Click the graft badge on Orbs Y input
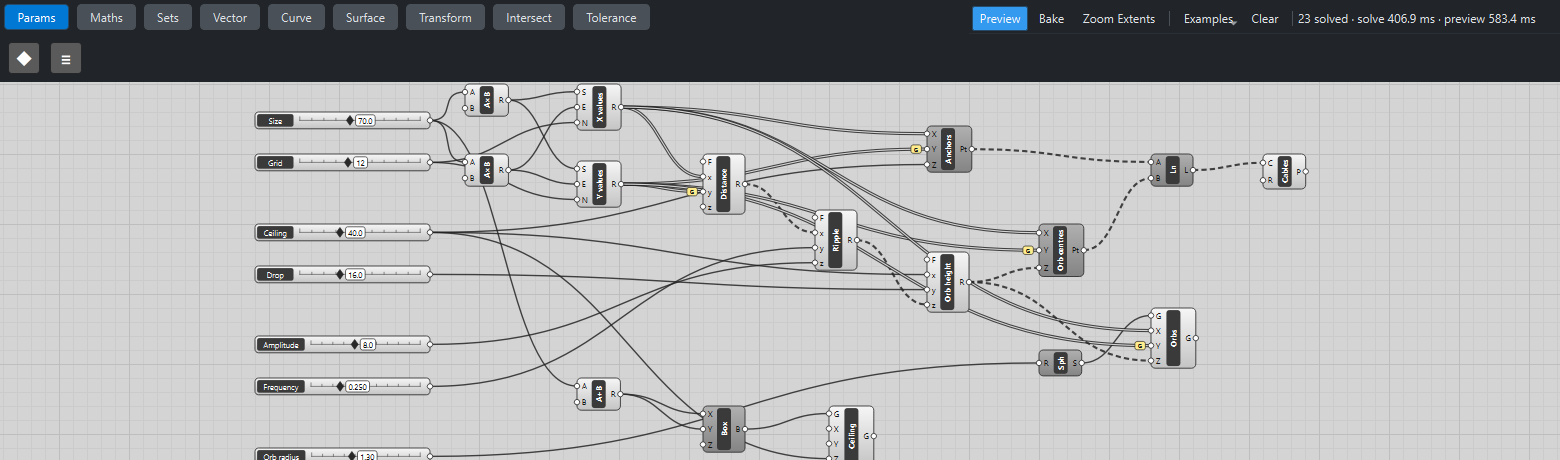 coord(1139,345)
